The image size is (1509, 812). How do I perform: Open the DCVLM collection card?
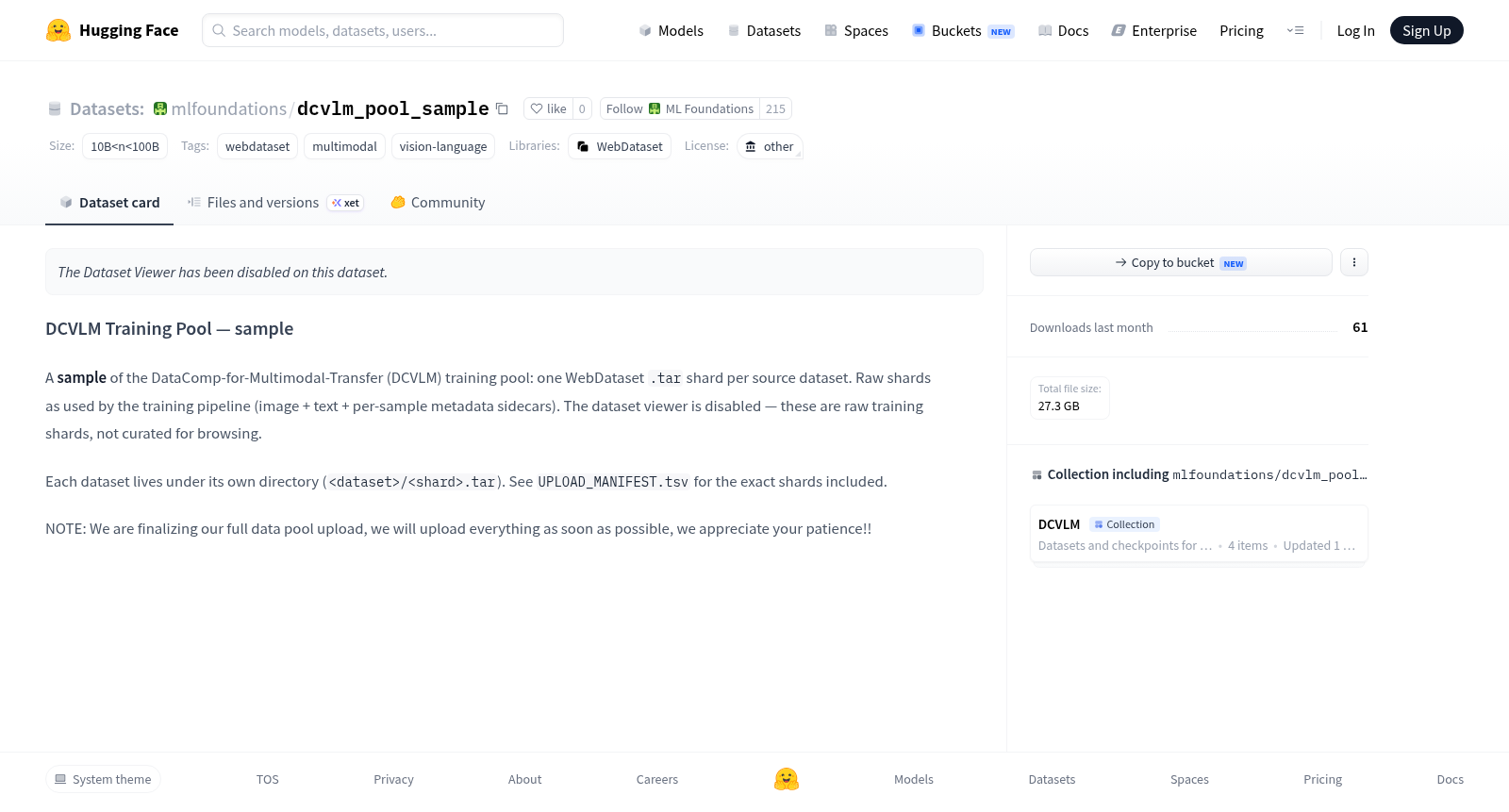coord(1199,534)
